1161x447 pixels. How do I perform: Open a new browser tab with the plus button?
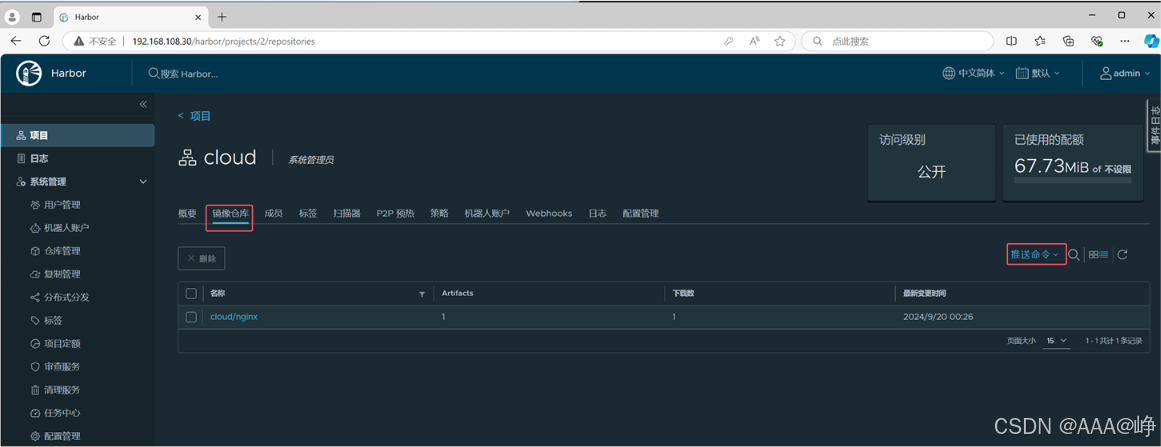click(221, 16)
